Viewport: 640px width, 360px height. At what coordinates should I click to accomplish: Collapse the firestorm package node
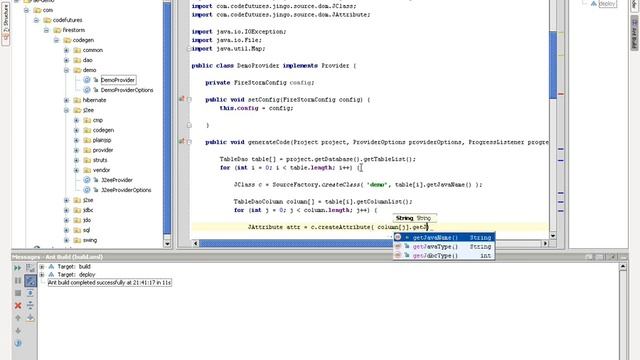[47, 30]
